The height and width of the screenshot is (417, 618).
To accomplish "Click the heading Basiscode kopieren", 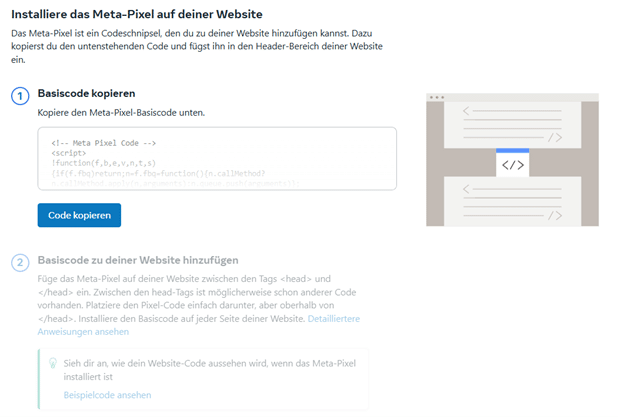I will (x=86, y=93).
